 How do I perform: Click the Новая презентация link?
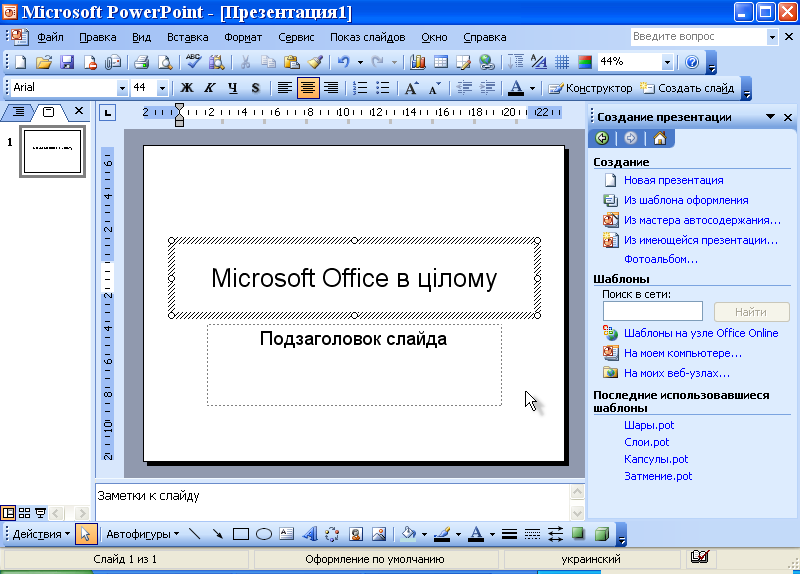pyautogui.click(x=673, y=180)
